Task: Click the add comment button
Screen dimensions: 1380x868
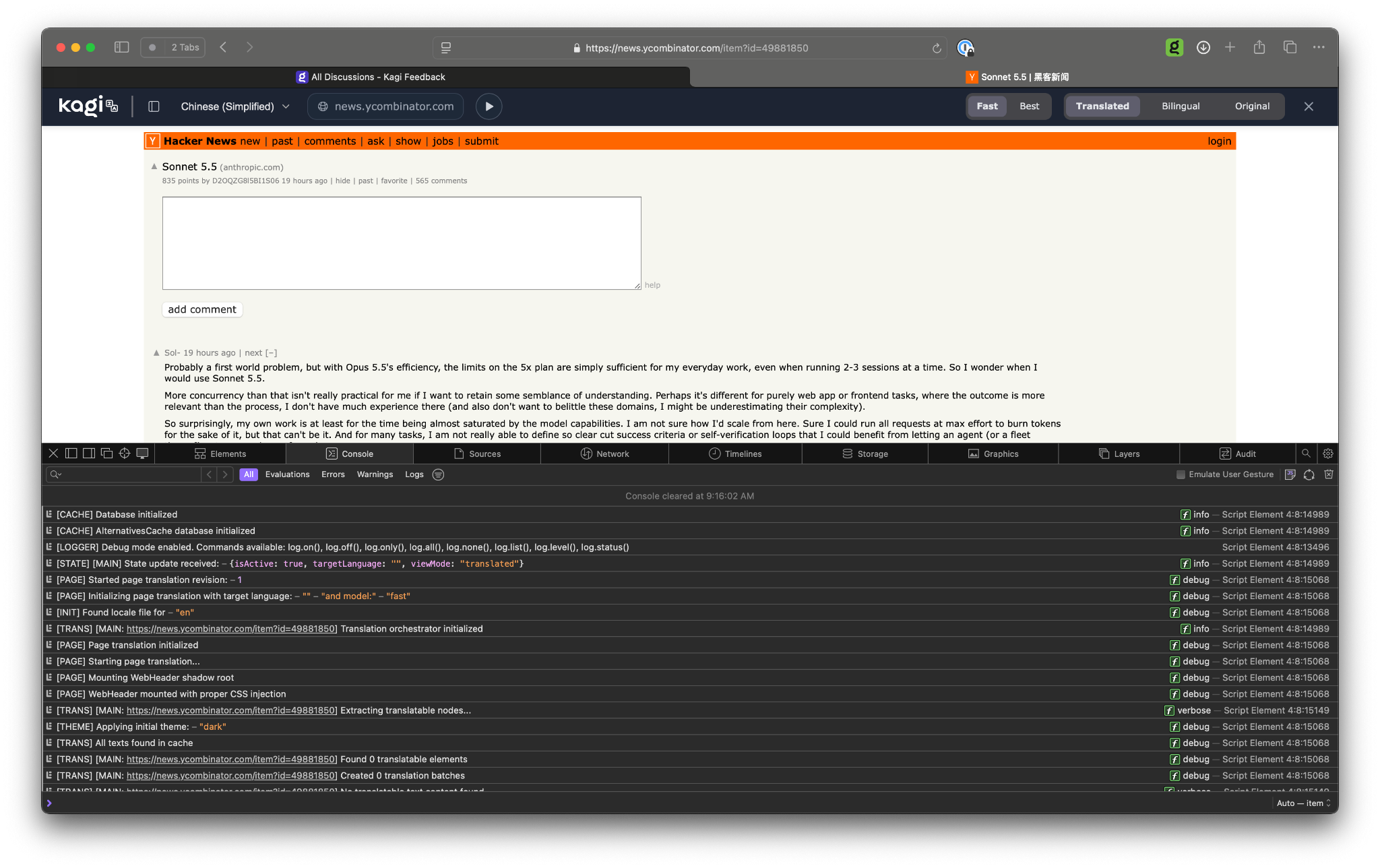Action: (x=202, y=309)
